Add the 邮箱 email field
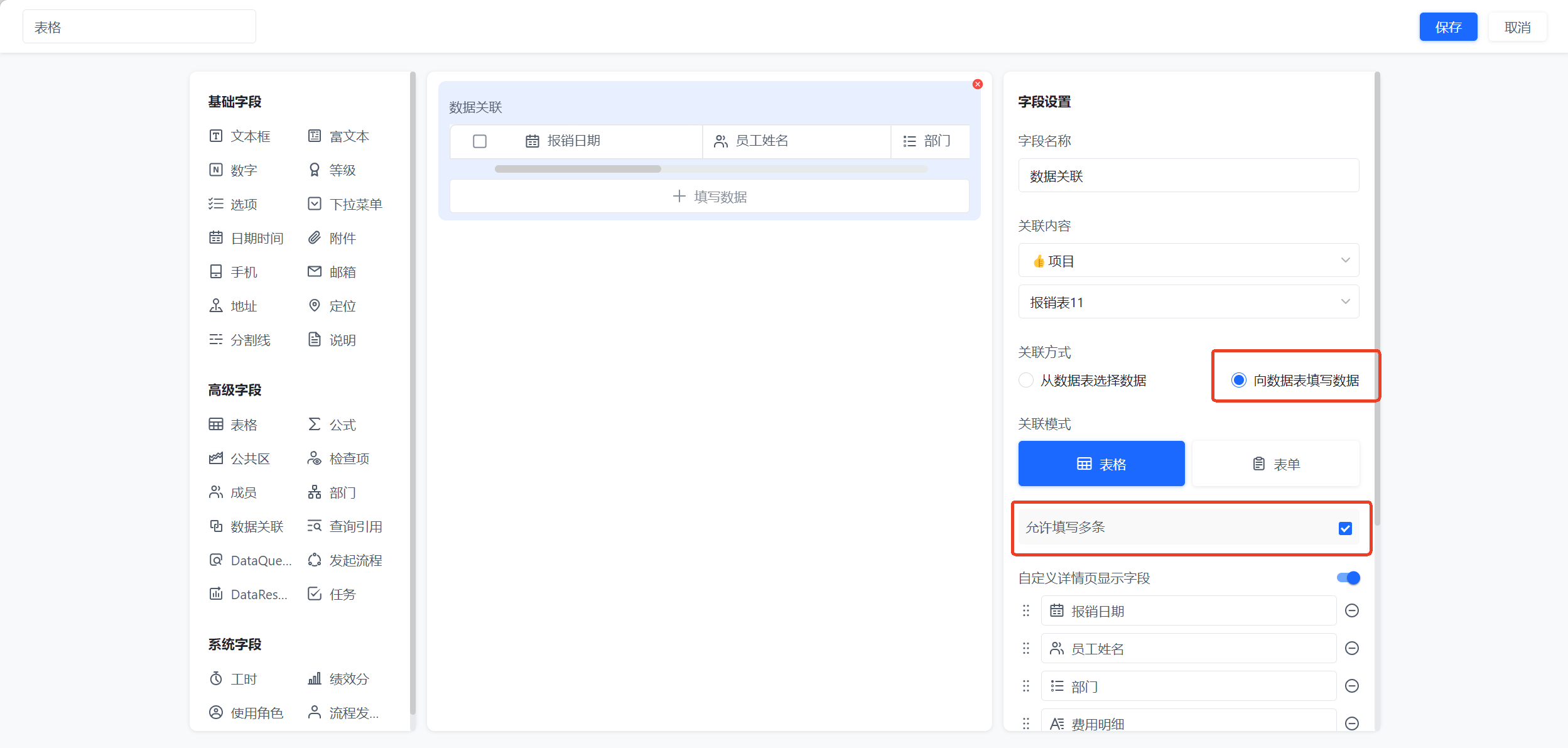The height and width of the screenshot is (748, 1568). point(332,272)
